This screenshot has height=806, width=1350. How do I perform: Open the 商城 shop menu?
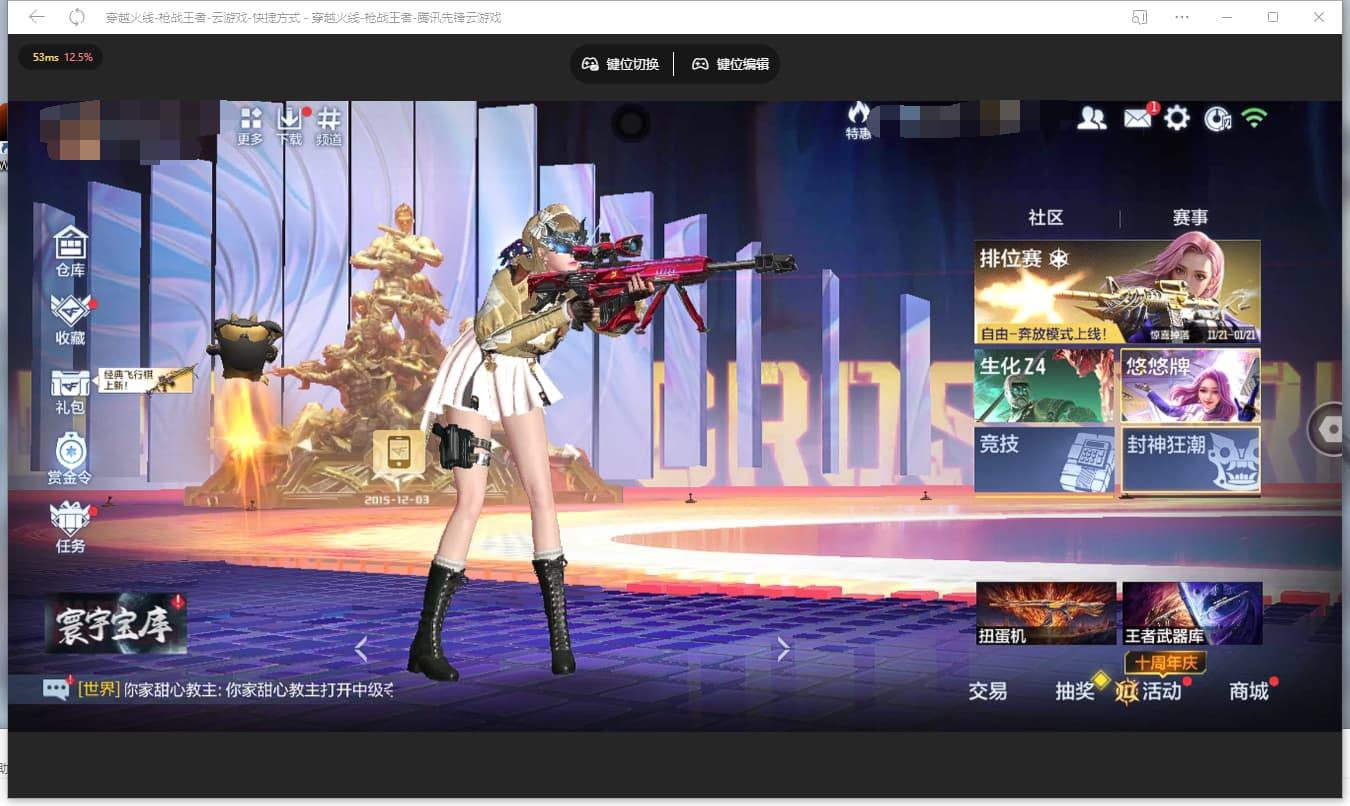point(1249,691)
